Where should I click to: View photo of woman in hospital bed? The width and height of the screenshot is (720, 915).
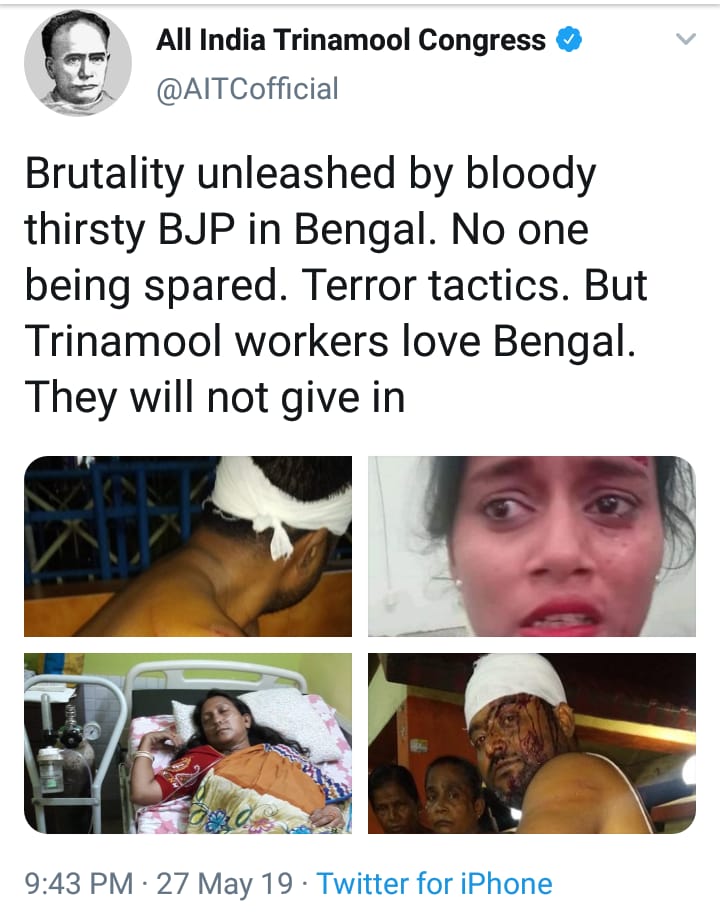[x=188, y=743]
